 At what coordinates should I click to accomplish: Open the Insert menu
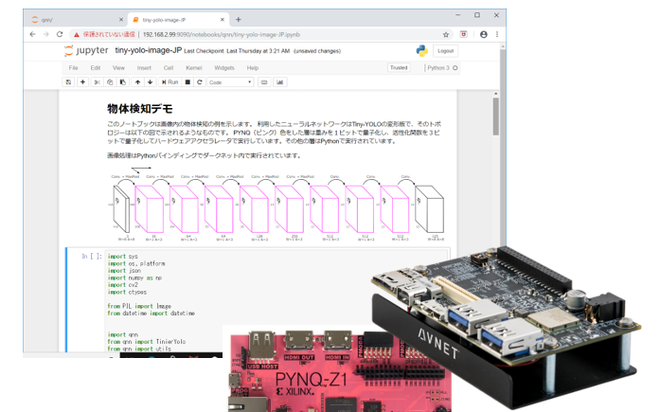(x=144, y=68)
